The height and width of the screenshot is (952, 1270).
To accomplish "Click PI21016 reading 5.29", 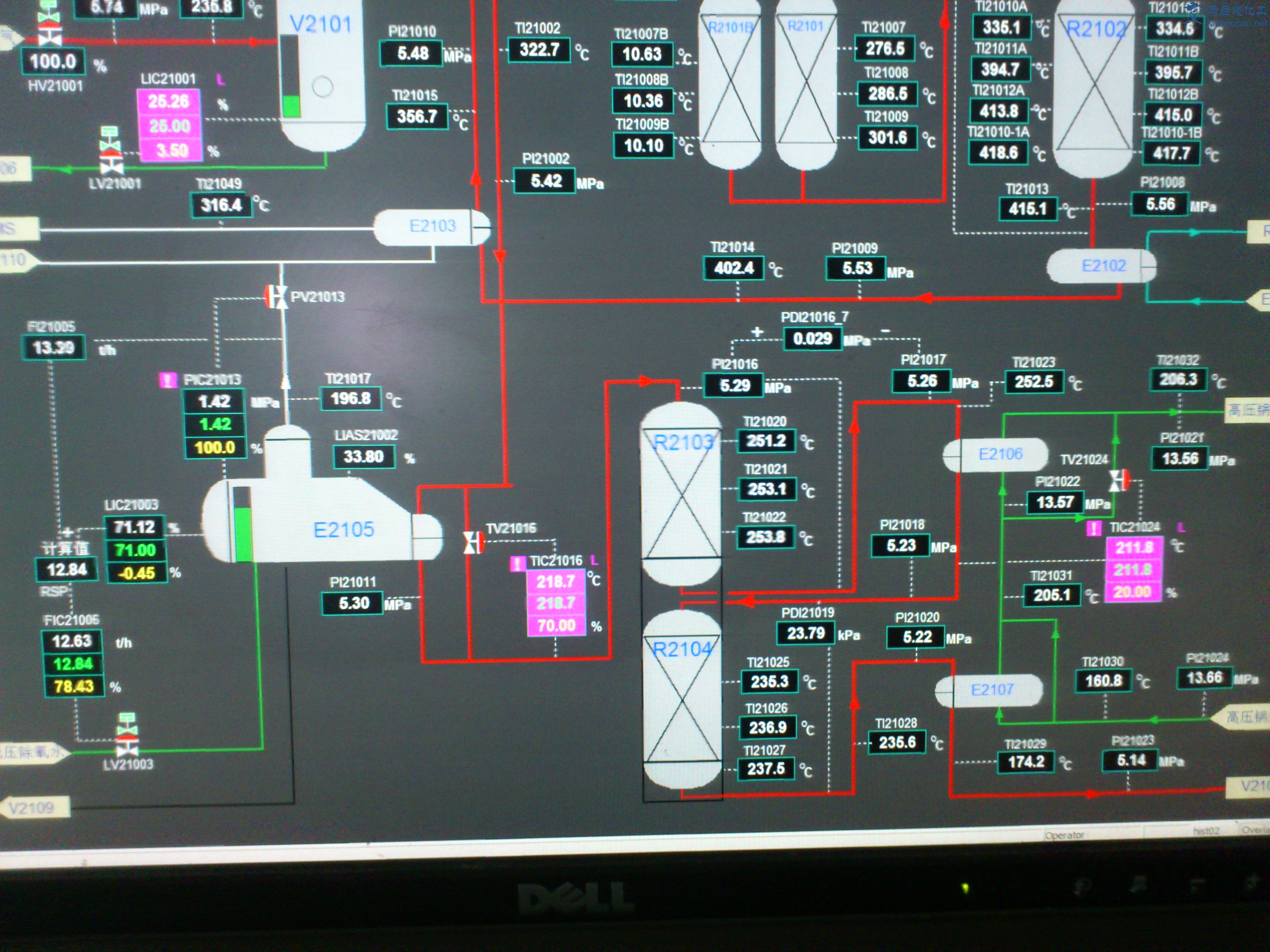I will pos(734,385).
